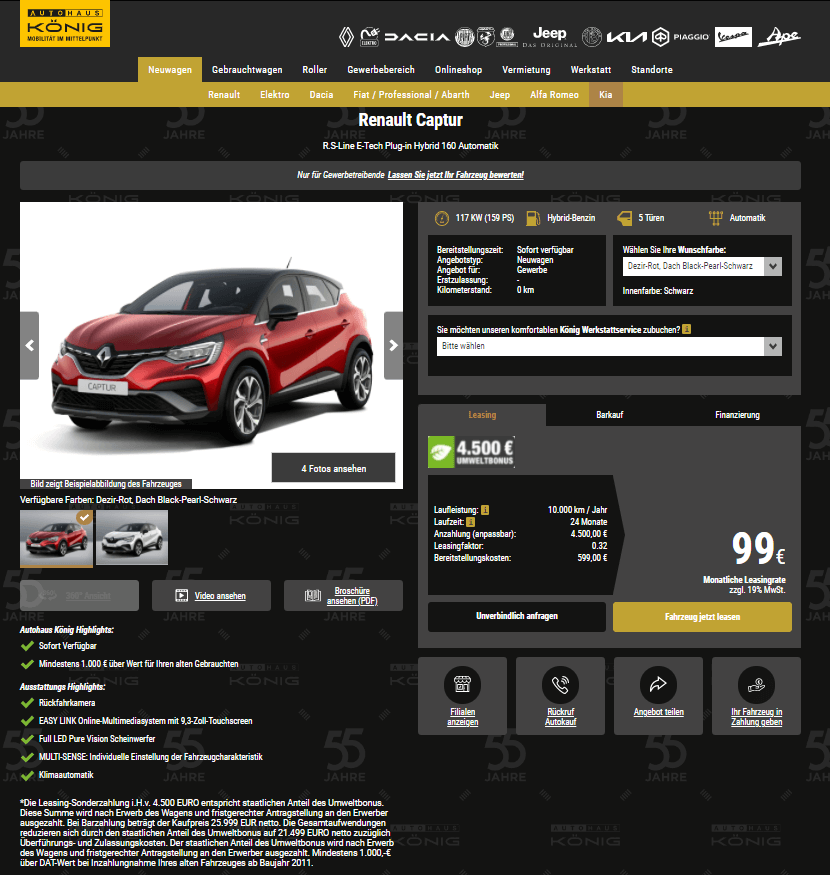Viewport: 830px width, 875px height.
Task: Click 'Ihr Fahrzeug in Zahlung geben' link text
Action: 756,717
